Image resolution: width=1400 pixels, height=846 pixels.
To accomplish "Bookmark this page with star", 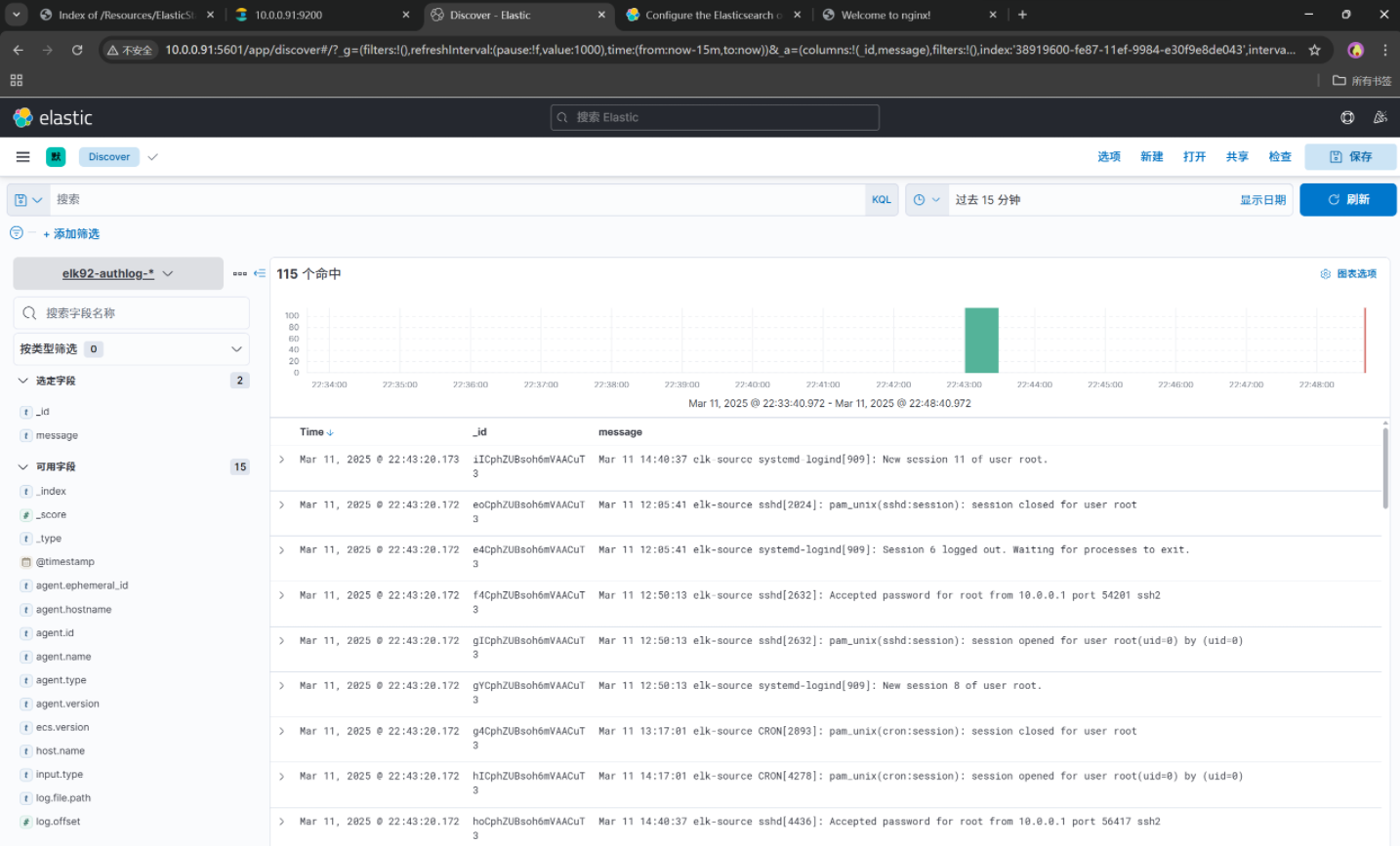I will [x=1314, y=50].
